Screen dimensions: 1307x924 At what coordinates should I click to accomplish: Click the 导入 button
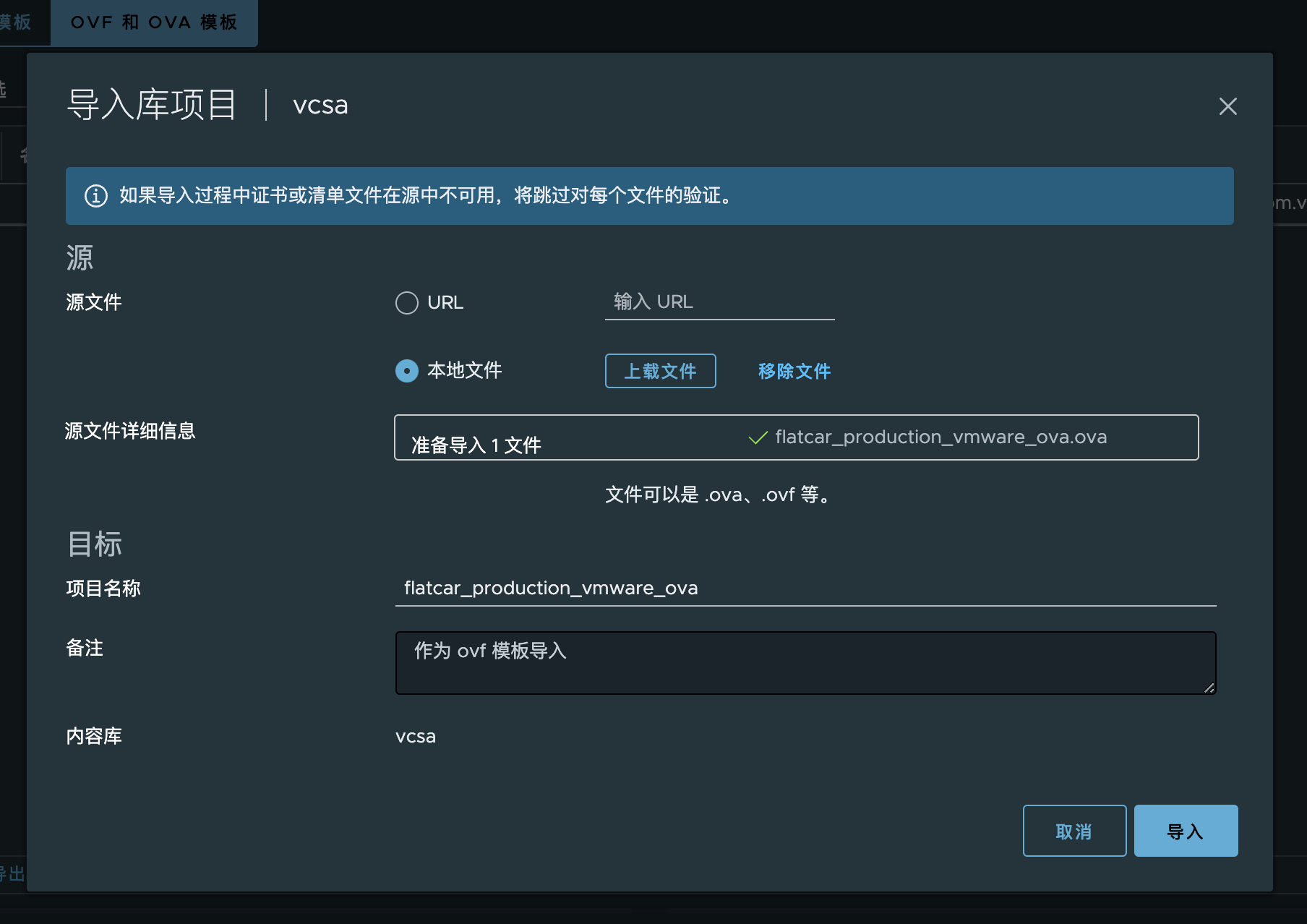(x=1186, y=831)
